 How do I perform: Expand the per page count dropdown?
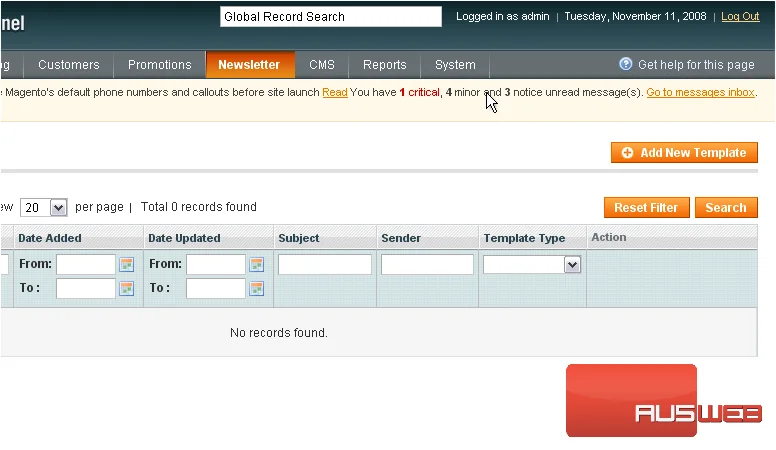[x=43, y=207]
